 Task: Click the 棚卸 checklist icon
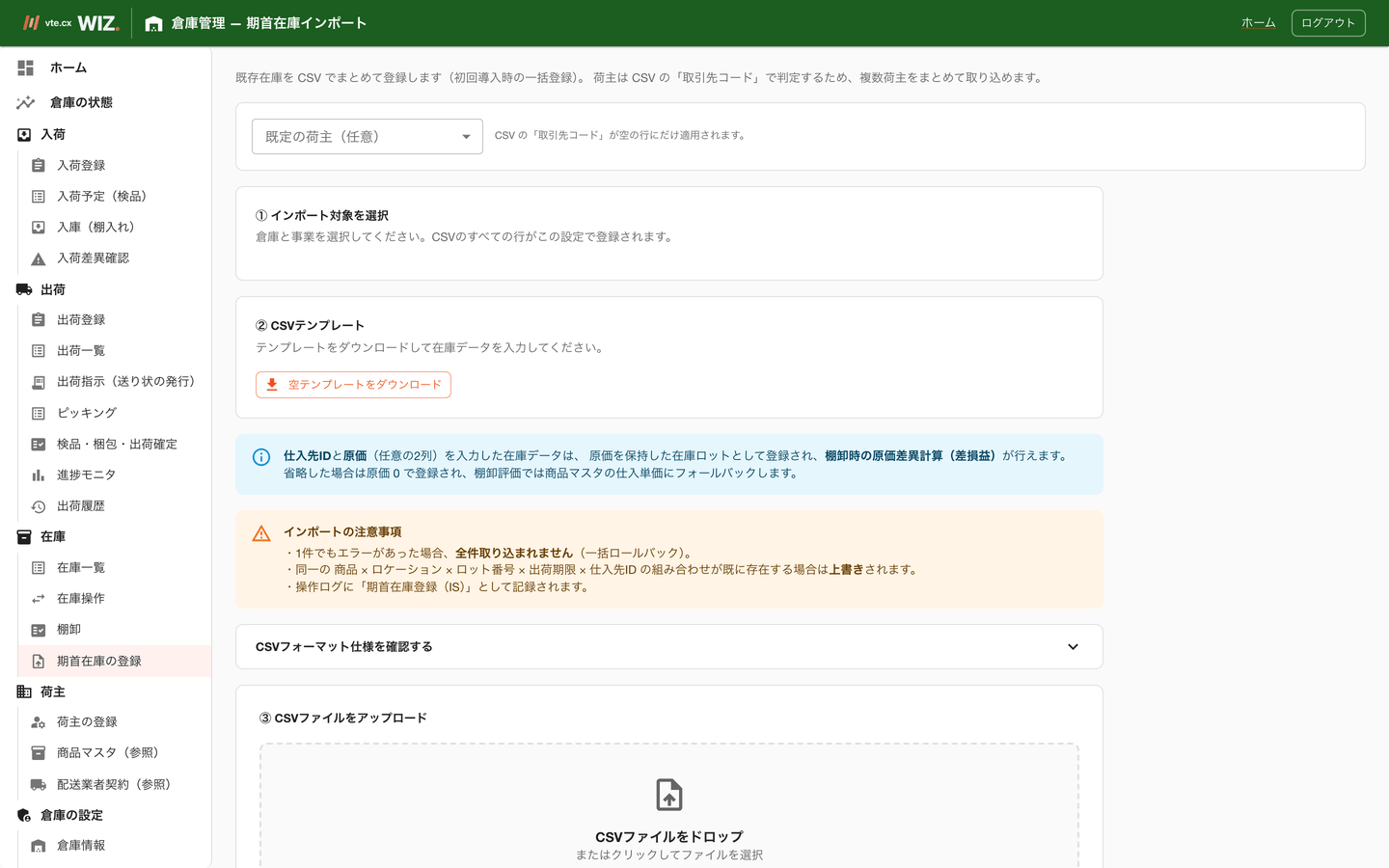pyautogui.click(x=39, y=630)
